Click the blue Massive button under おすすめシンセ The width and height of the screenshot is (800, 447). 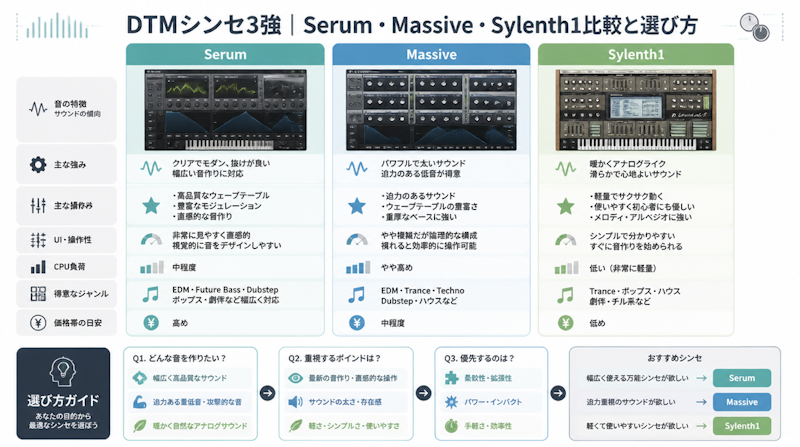pos(742,402)
